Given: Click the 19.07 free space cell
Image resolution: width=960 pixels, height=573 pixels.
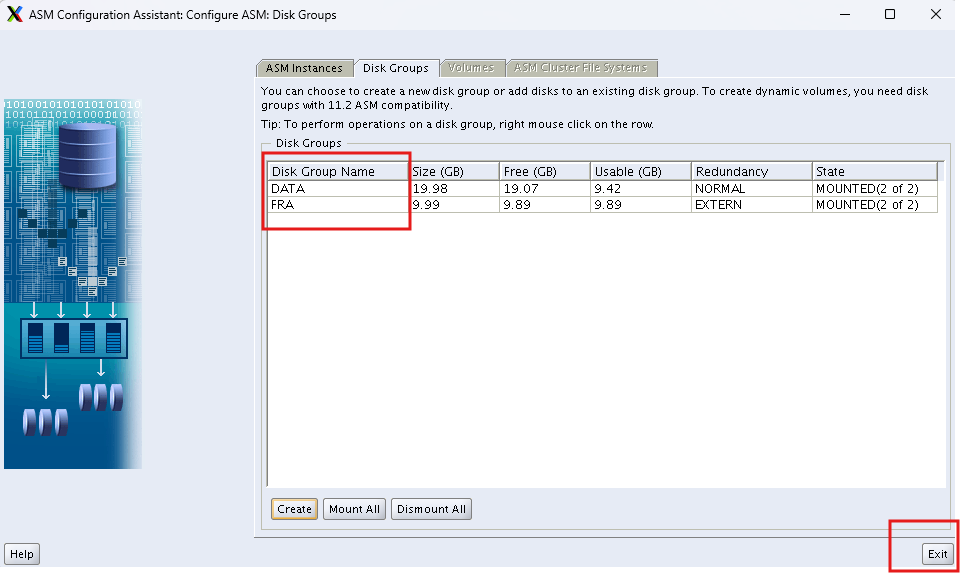Looking at the screenshot, I should coord(545,189).
